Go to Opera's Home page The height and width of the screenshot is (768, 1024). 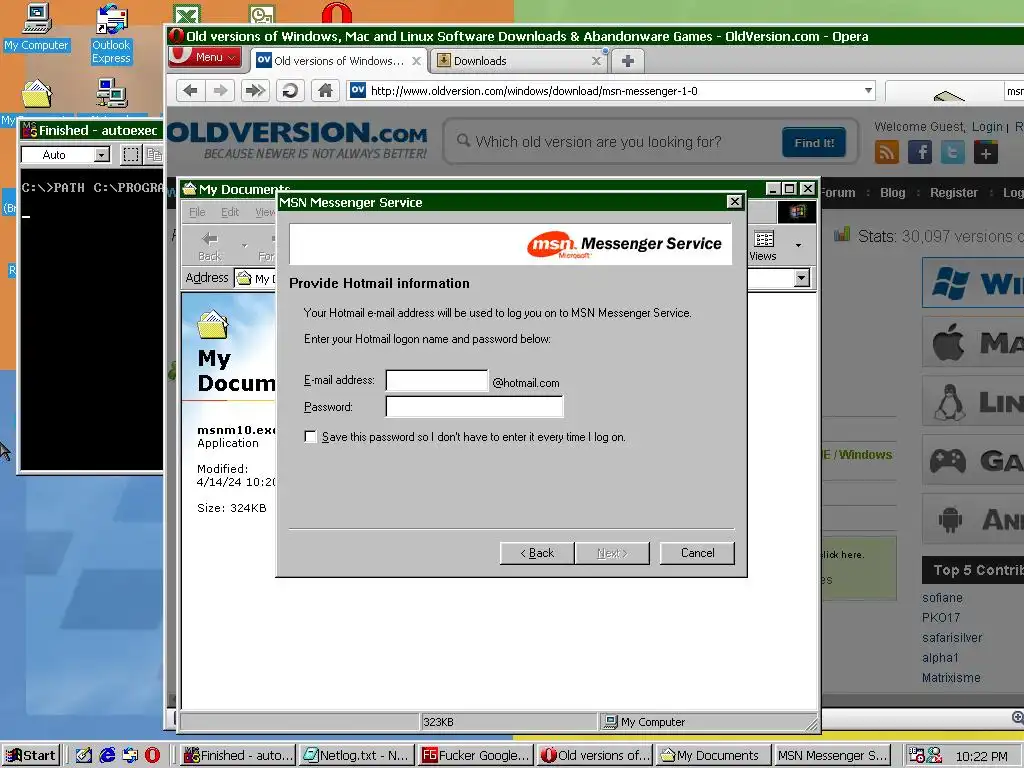(x=325, y=91)
